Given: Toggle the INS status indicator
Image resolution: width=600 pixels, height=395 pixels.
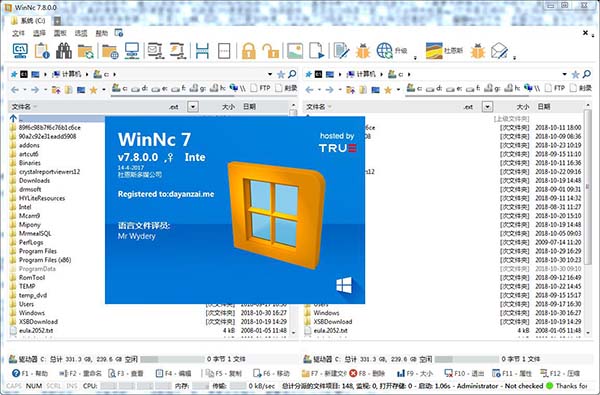Looking at the screenshot, I should point(72,386).
